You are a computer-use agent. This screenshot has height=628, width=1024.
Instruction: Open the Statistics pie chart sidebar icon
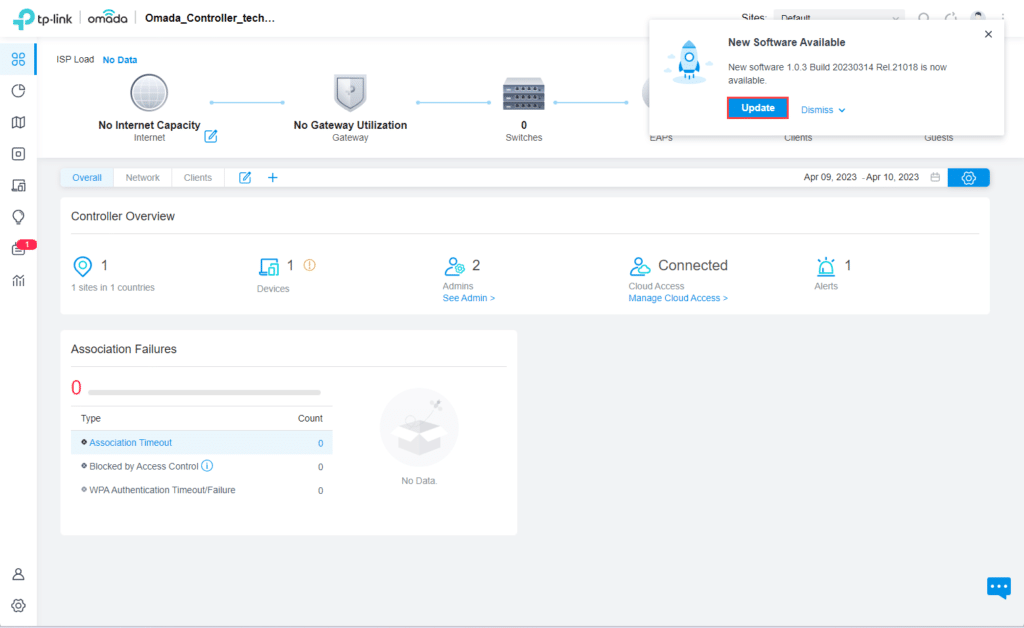coord(18,91)
